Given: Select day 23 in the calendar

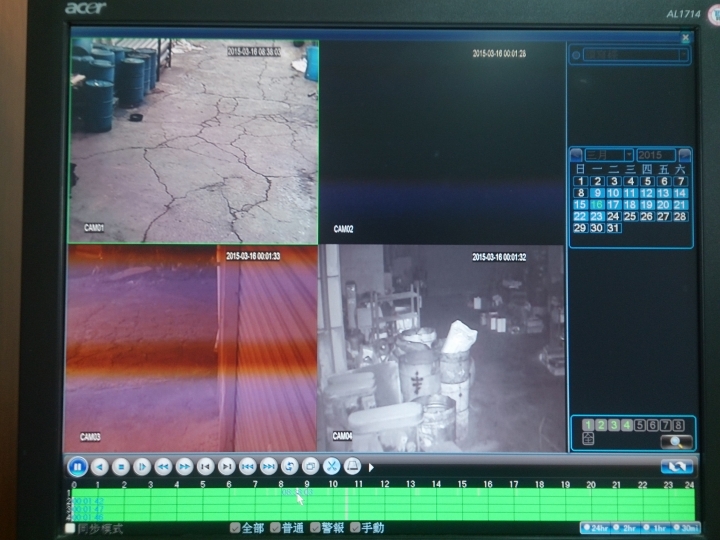Looking at the screenshot, I should point(597,216).
